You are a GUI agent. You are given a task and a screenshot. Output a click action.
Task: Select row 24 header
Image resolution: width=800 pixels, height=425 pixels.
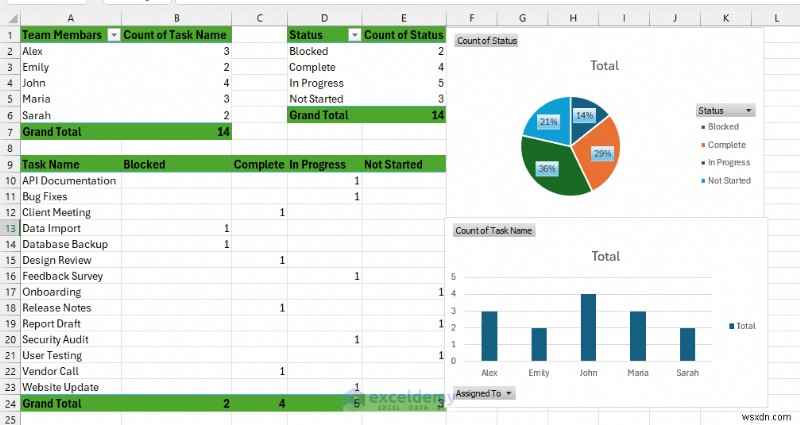tap(10, 404)
